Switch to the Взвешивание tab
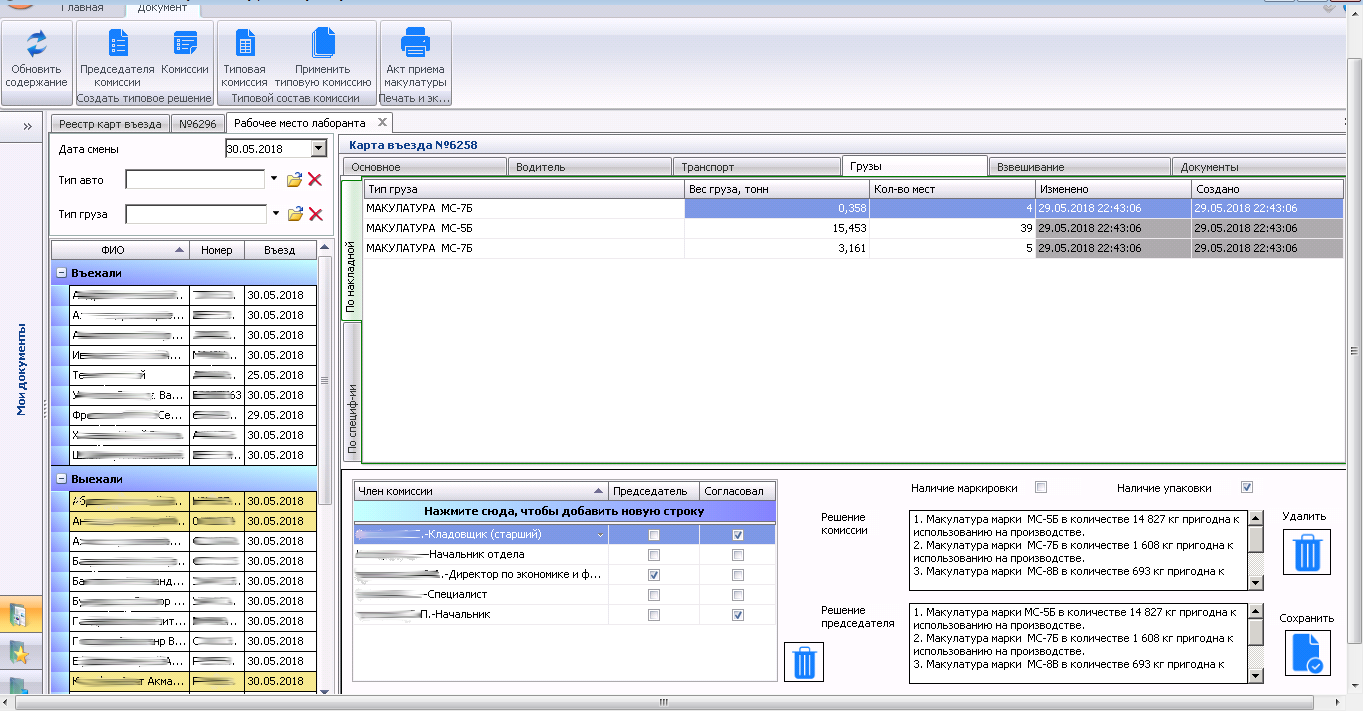Image resolution: width=1363 pixels, height=711 pixels. (x=1078, y=167)
